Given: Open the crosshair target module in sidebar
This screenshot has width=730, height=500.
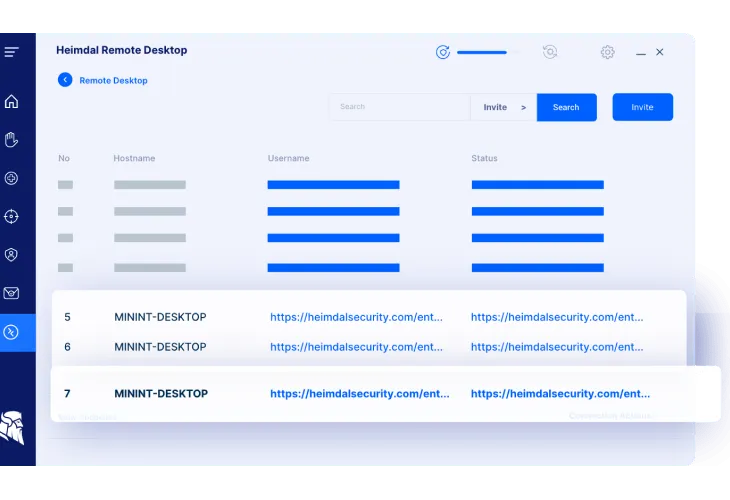Looking at the screenshot, I should pyautogui.click(x=12, y=216).
